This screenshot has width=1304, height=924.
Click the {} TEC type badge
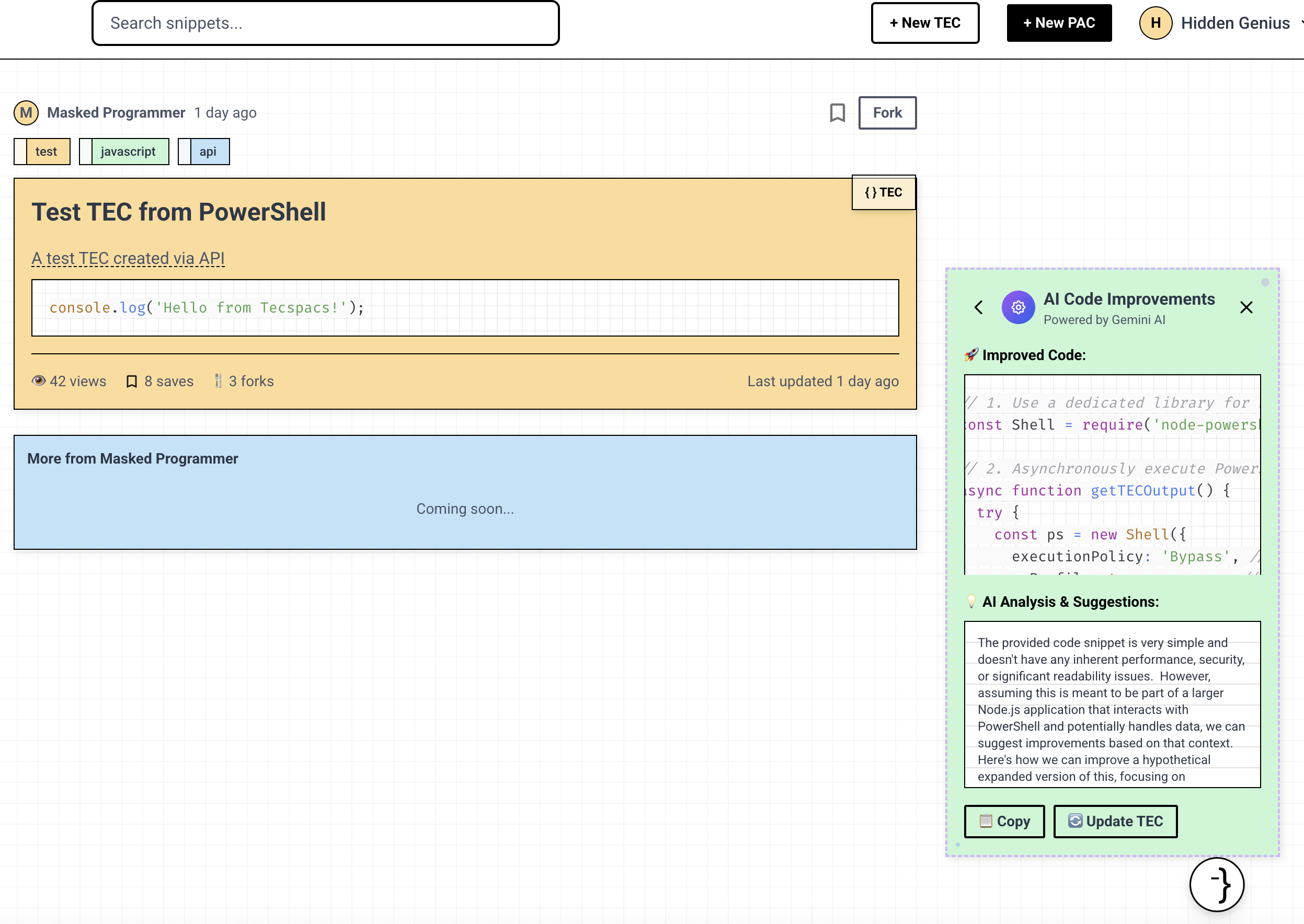pyautogui.click(x=883, y=192)
